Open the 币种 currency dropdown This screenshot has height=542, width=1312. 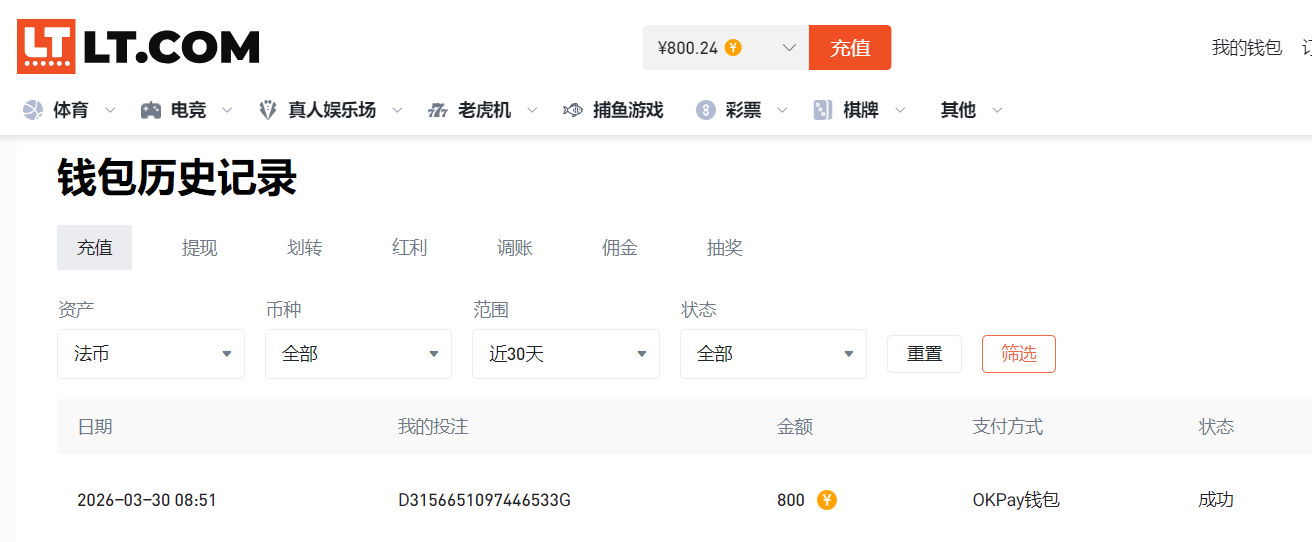[x=358, y=354]
